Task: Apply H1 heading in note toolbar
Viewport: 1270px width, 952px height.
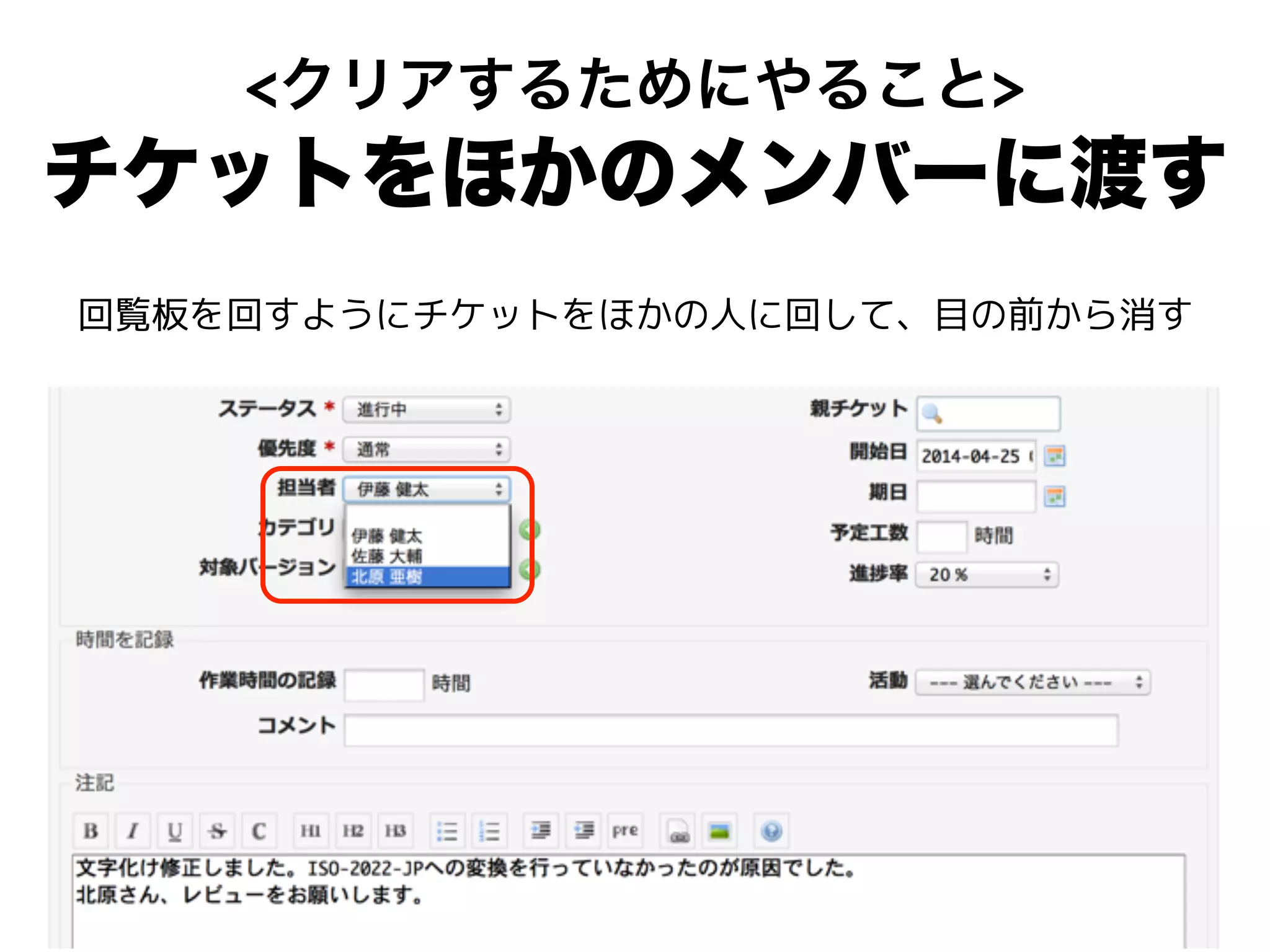Action: pyautogui.click(x=311, y=831)
